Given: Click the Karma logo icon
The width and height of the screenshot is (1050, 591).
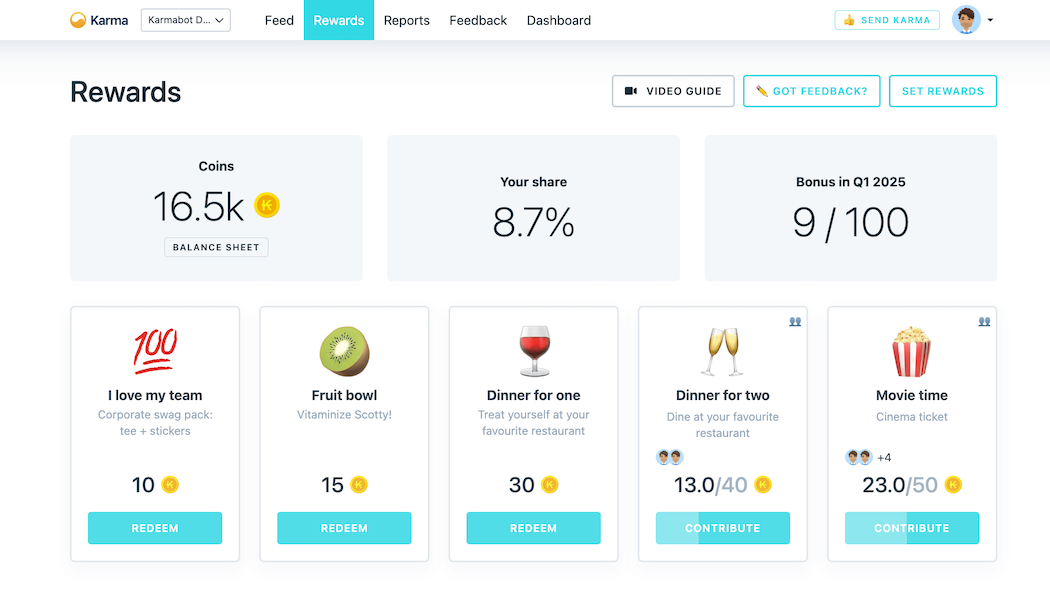Looking at the screenshot, I should (78, 20).
